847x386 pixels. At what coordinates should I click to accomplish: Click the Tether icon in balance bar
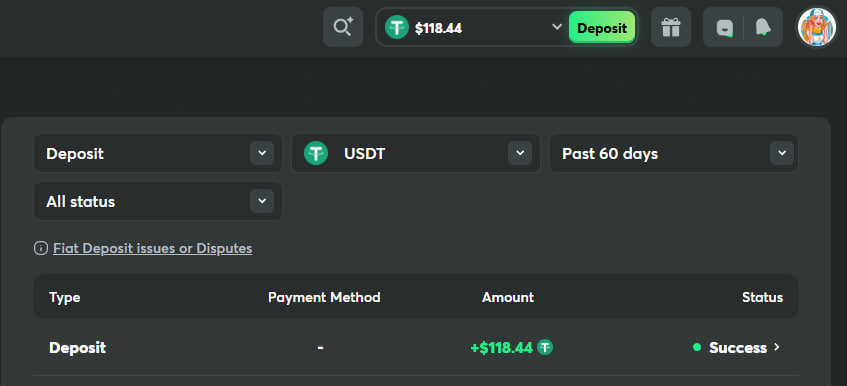397,27
